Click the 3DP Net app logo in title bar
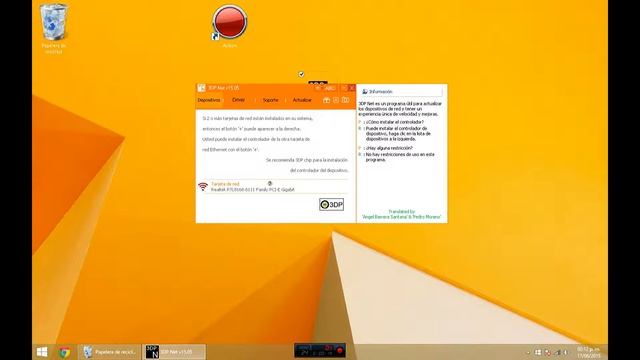 pyautogui.click(x=201, y=88)
